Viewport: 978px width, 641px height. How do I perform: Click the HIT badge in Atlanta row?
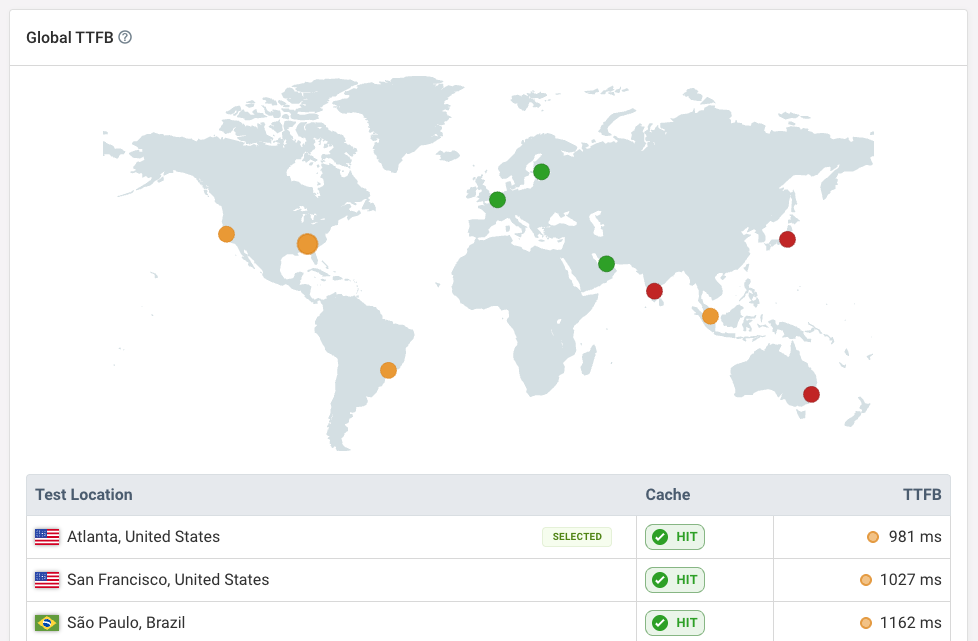[x=675, y=537]
